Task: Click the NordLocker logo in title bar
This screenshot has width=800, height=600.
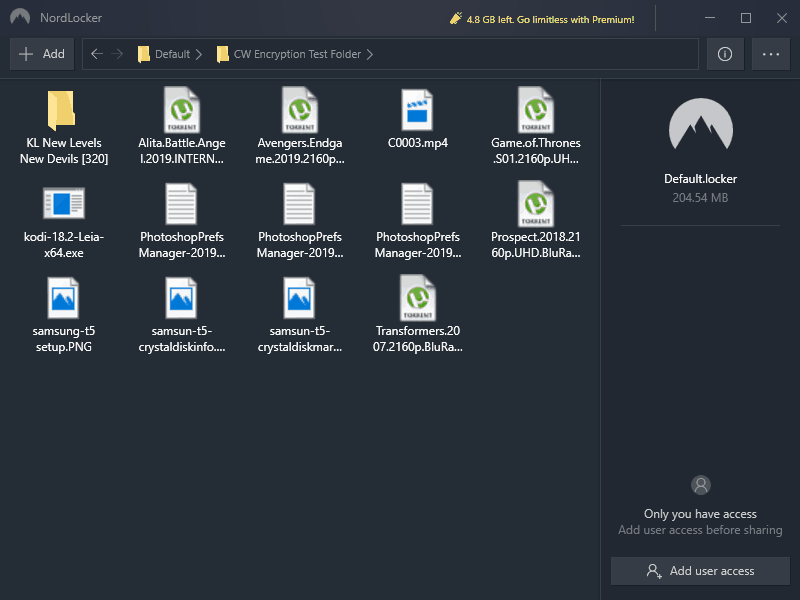Action: [20, 17]
